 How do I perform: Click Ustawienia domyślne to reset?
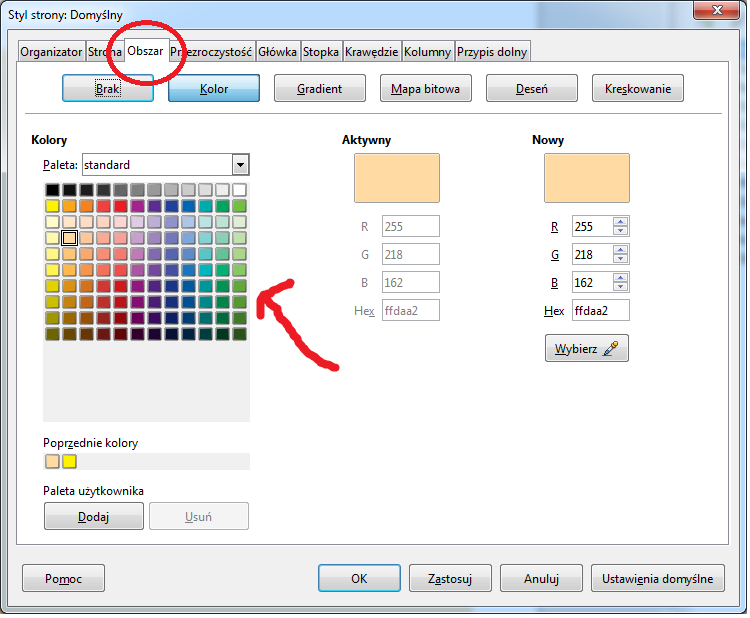coord(657,578)
